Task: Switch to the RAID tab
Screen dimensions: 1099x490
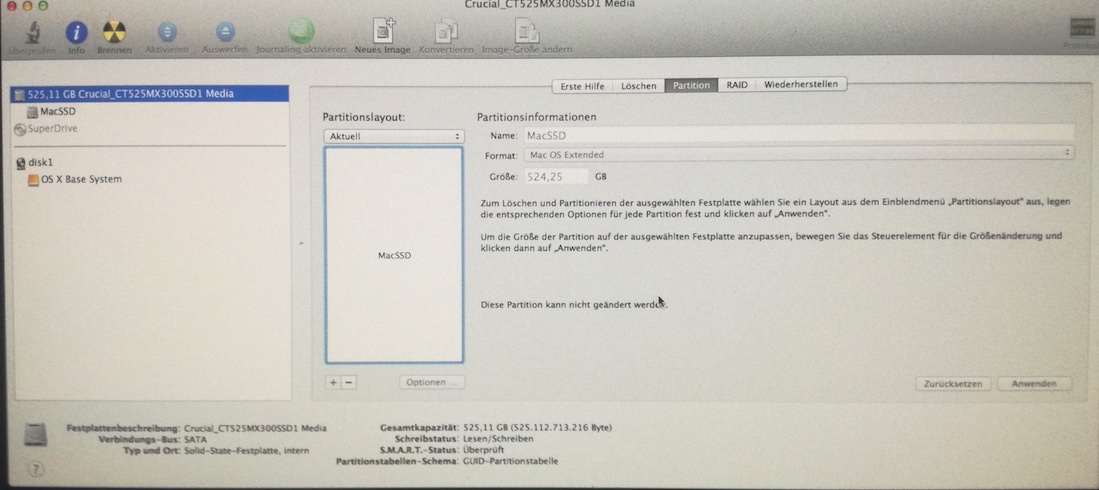Action: pyautogui.click(x=737, y=86)
